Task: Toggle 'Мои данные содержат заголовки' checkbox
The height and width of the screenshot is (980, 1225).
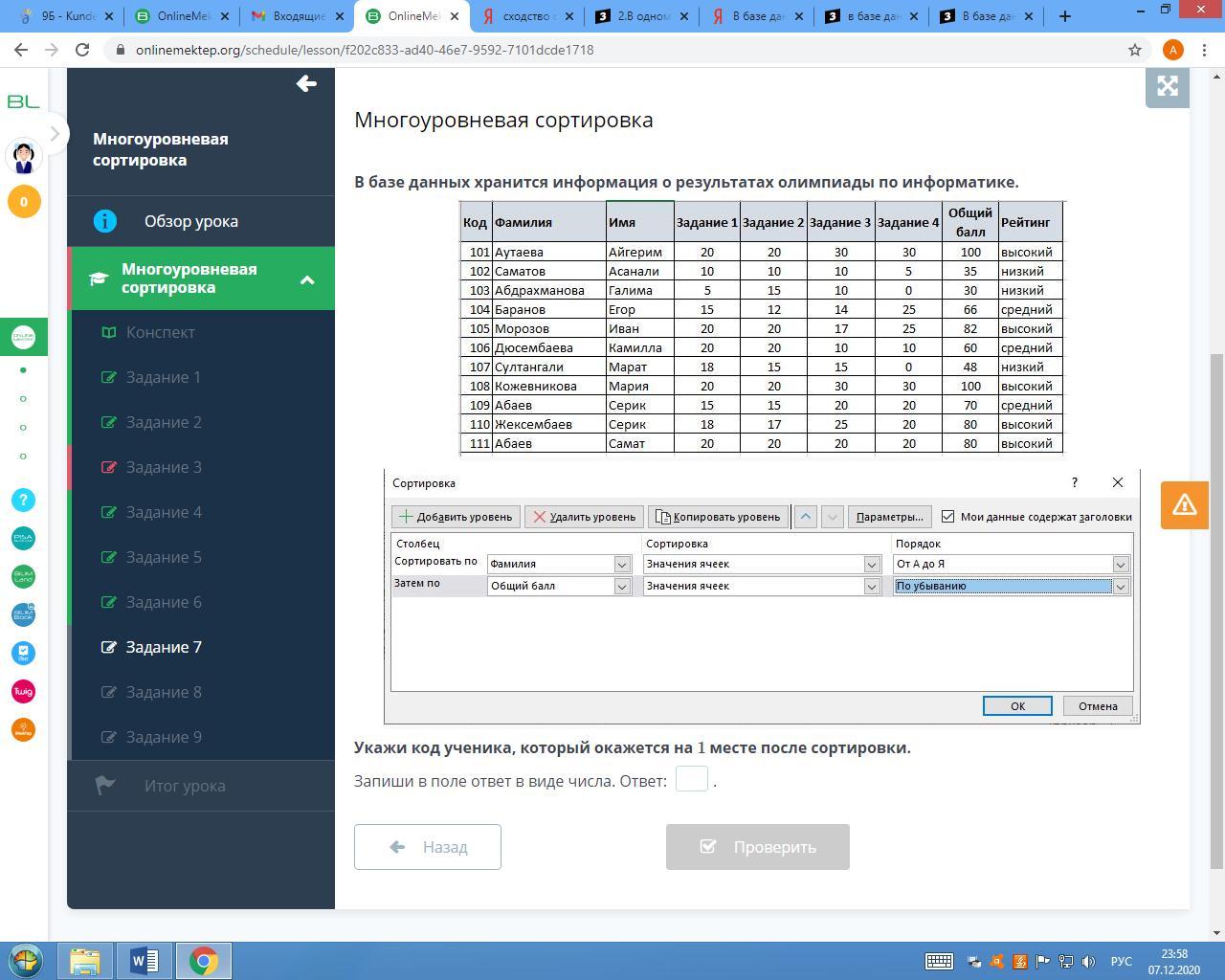Action: click(947, 517)
